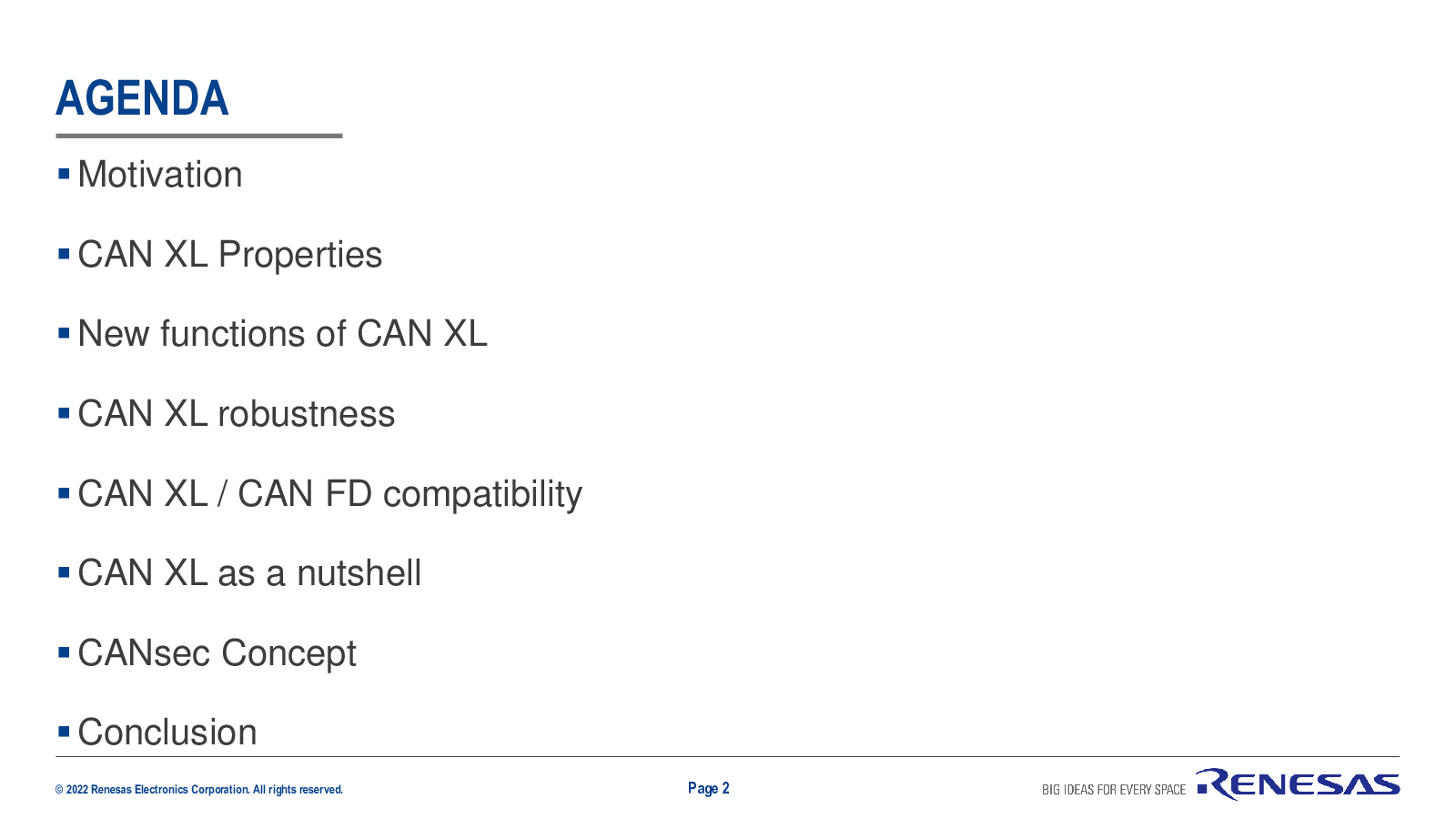
Task: Select the CAN XL robustness entry
Action: pyautogui.click(x=237, y=414)
